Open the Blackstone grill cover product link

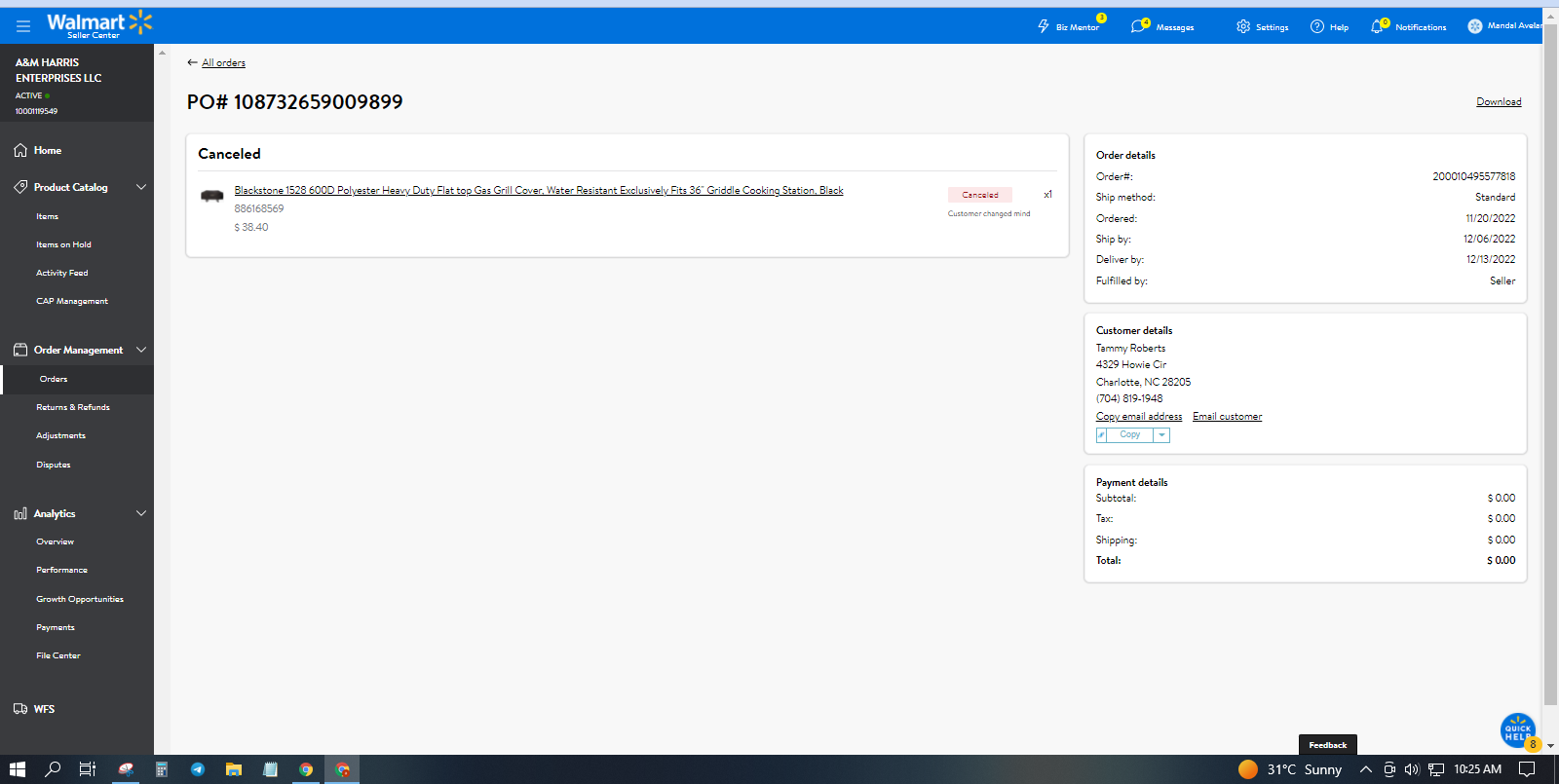539,191
